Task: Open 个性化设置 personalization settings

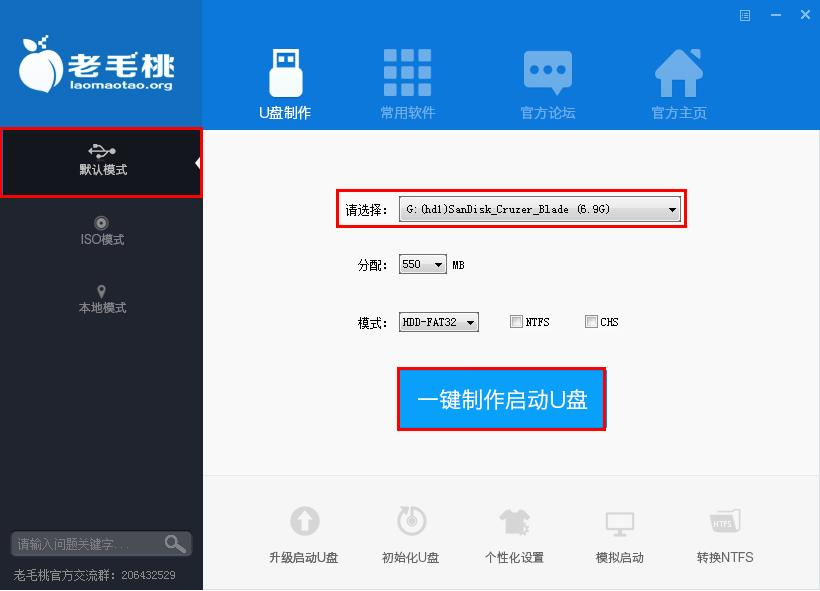Action: pyautogui.click(x=514, y=522)
